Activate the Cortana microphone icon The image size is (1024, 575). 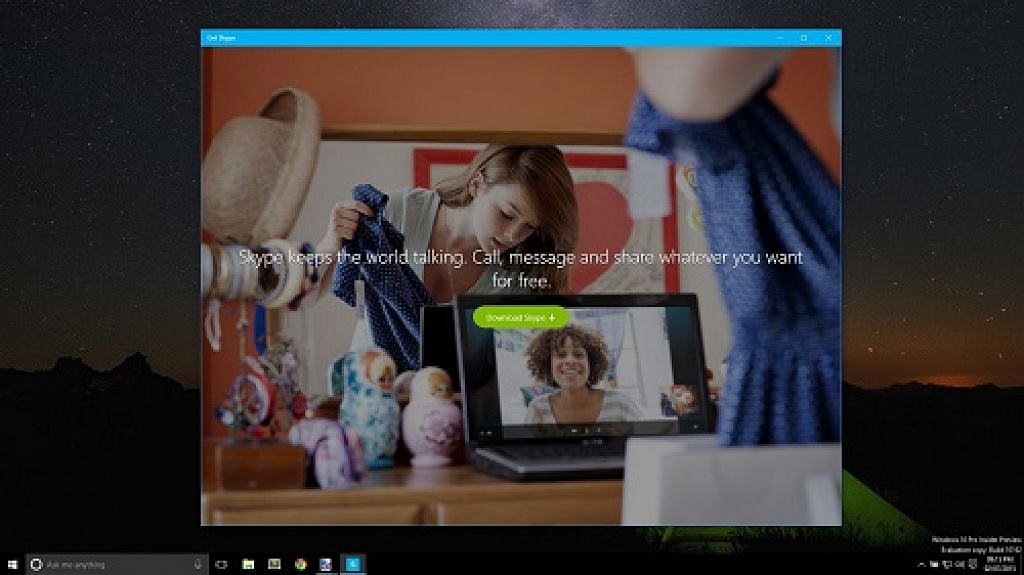point(198,564)
